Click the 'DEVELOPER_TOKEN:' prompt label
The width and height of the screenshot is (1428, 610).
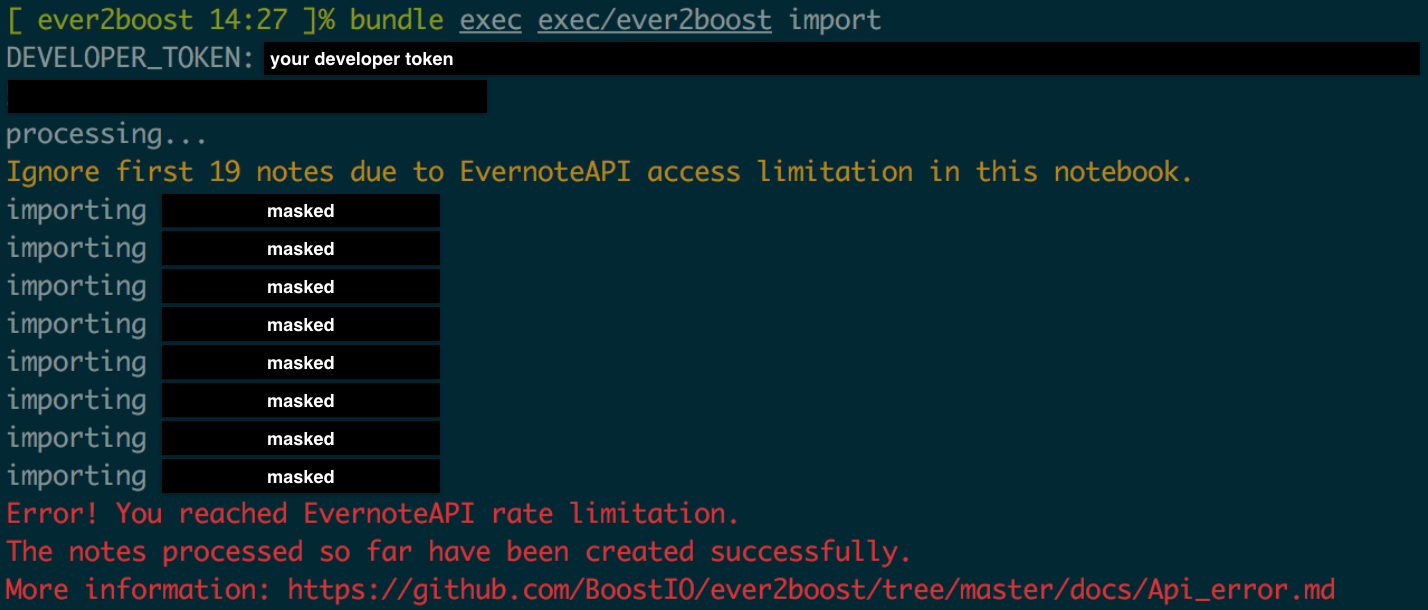tap(130, 58)
